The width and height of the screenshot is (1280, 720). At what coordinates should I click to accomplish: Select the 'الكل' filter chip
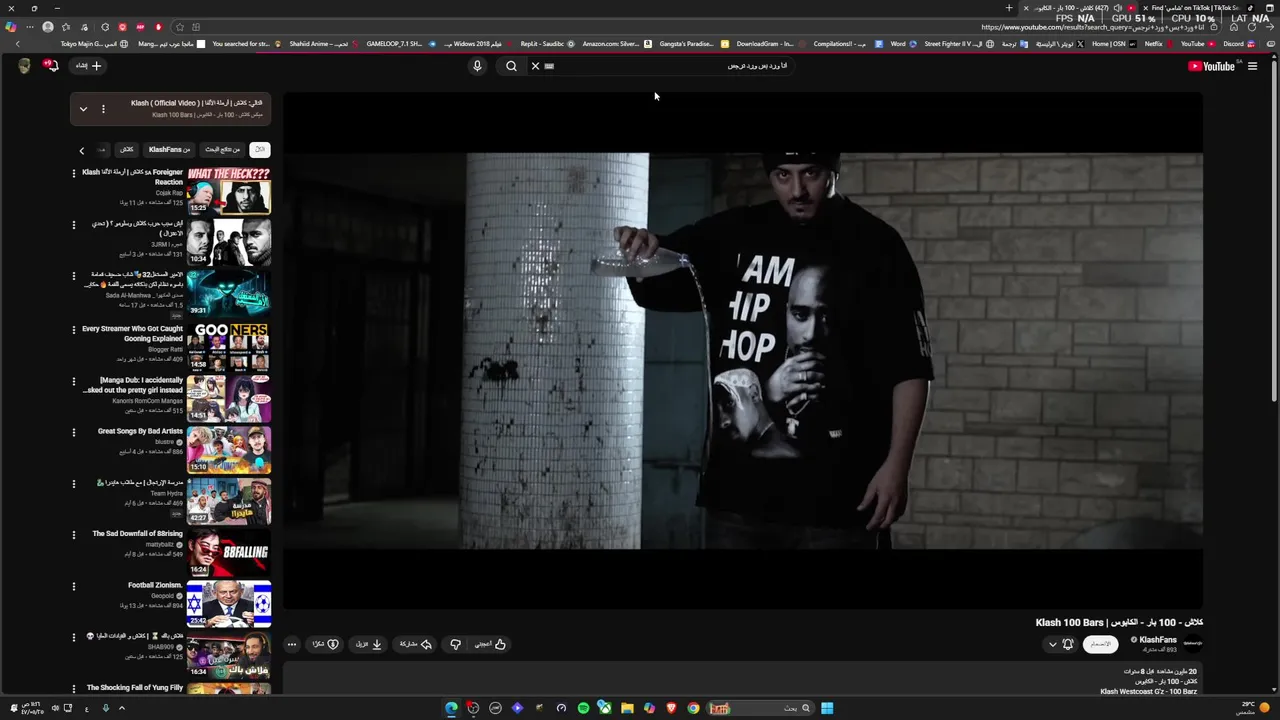tap(260, 150)
